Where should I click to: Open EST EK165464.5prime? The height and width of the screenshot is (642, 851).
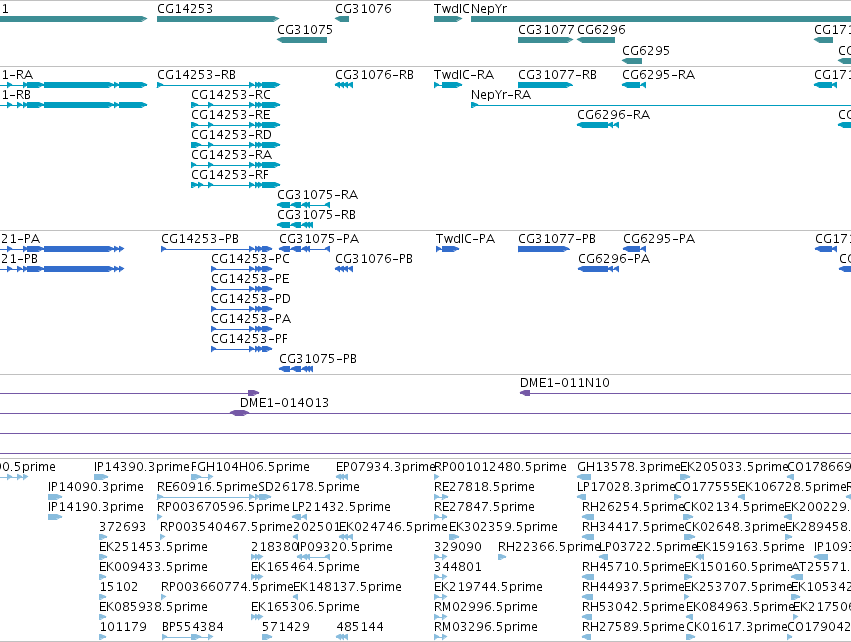tap(305, 568)
